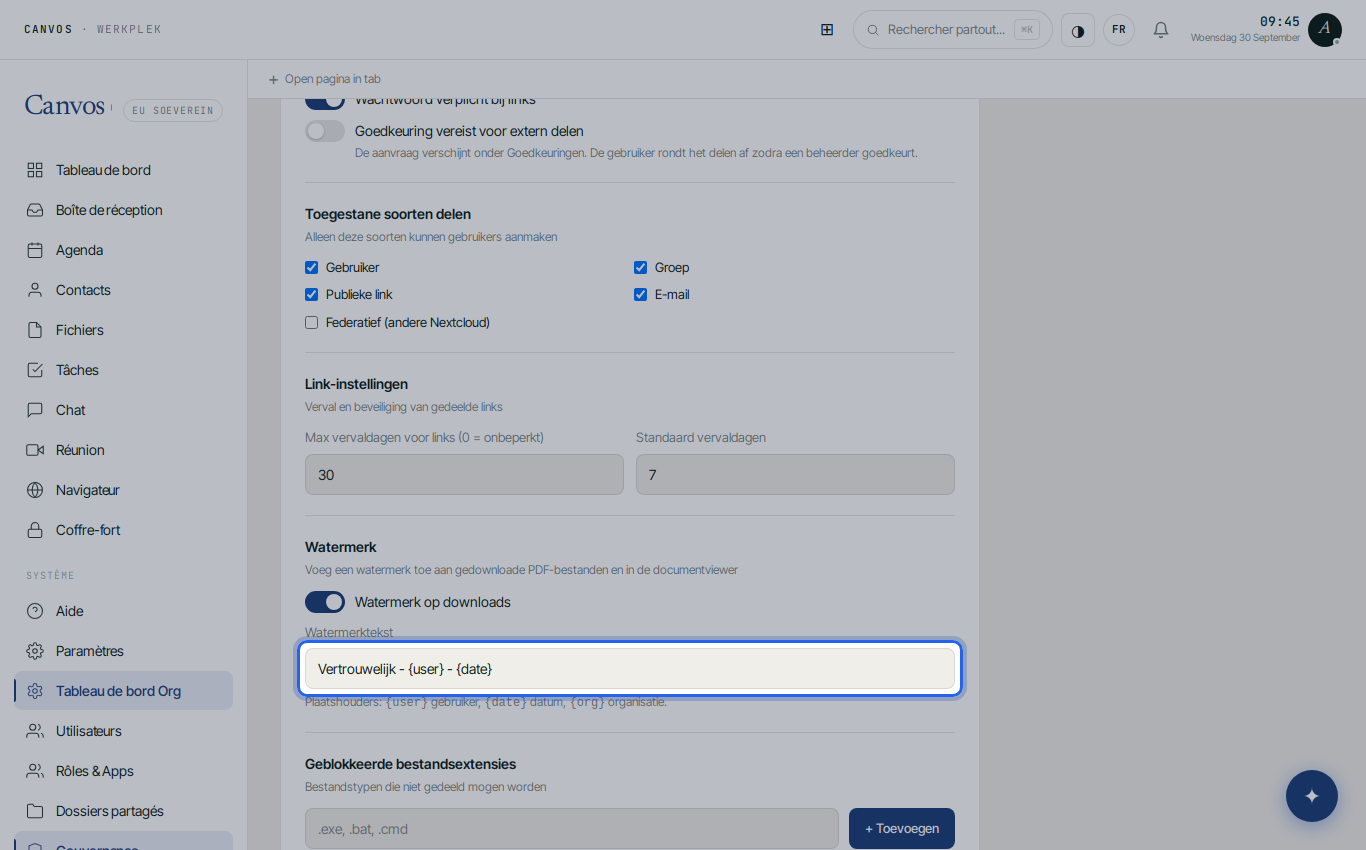Open Réunion video icon
Image resolution: width=1366 pixels, height=850 pixels.
(35, 450)
